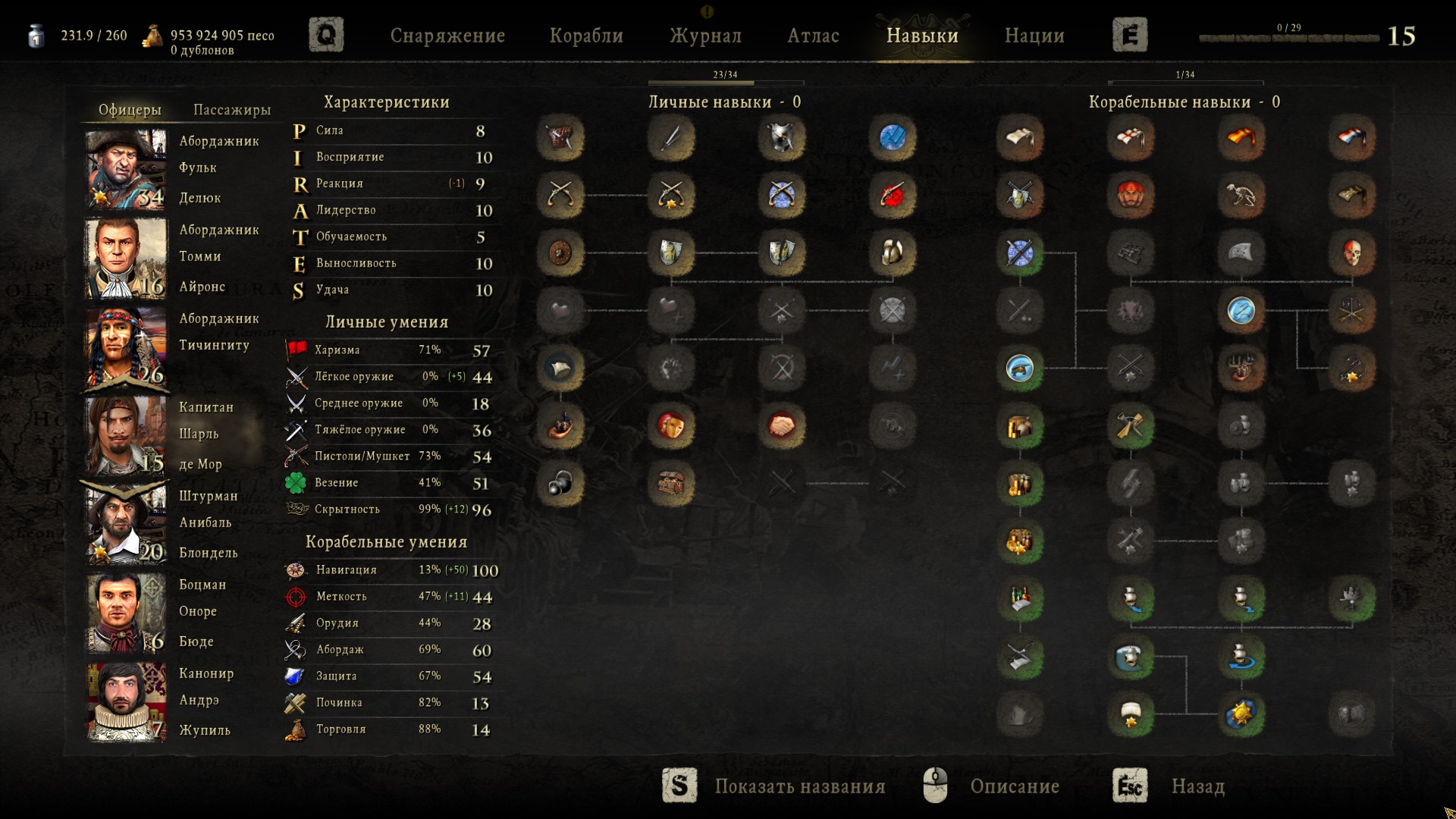1456x819 pixels.
Task: Open the Корабли menu tab
Action: [x=586, y=36]
